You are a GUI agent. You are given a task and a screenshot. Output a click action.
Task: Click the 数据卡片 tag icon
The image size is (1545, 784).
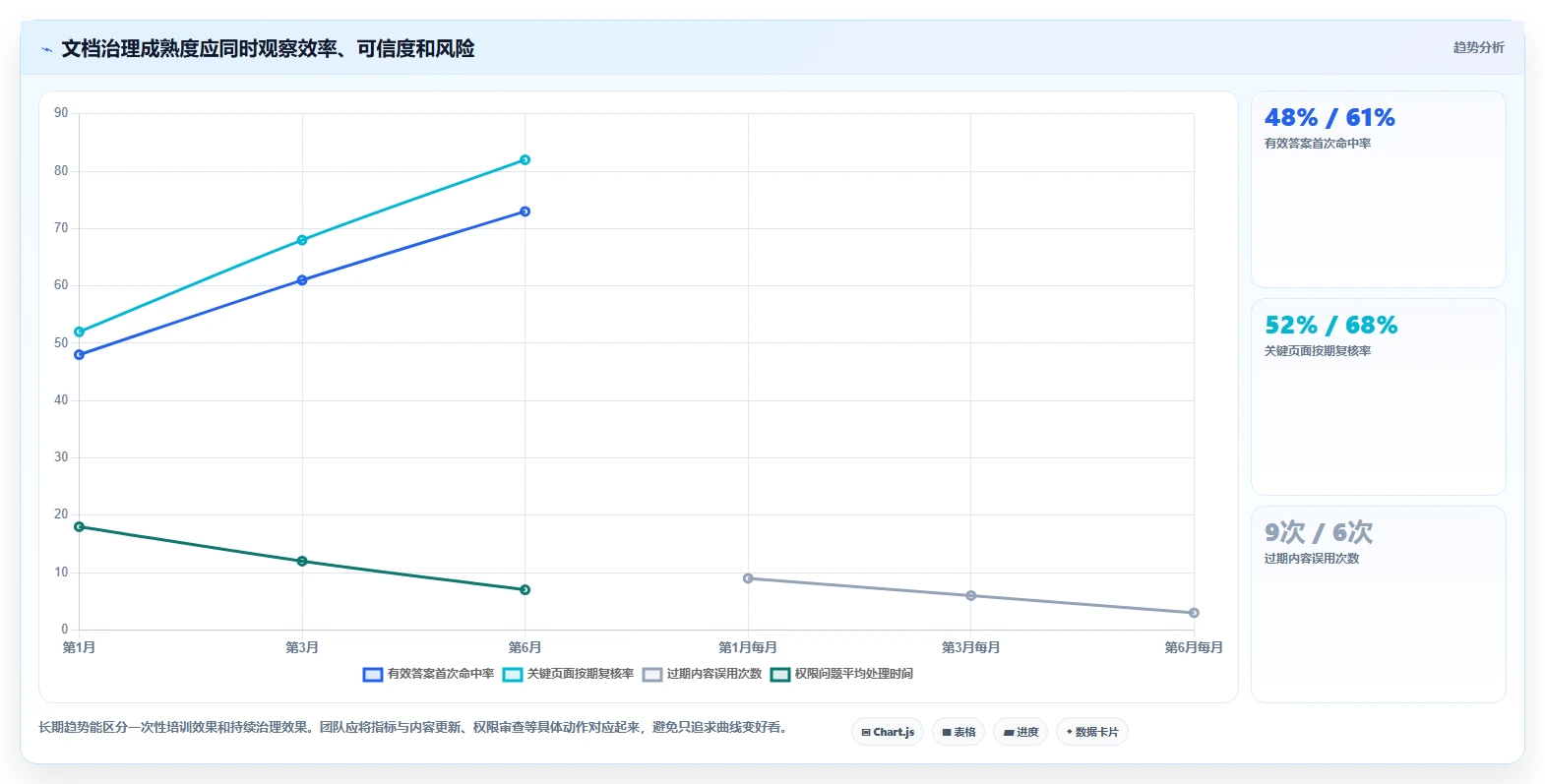[x=1070, y=732]
